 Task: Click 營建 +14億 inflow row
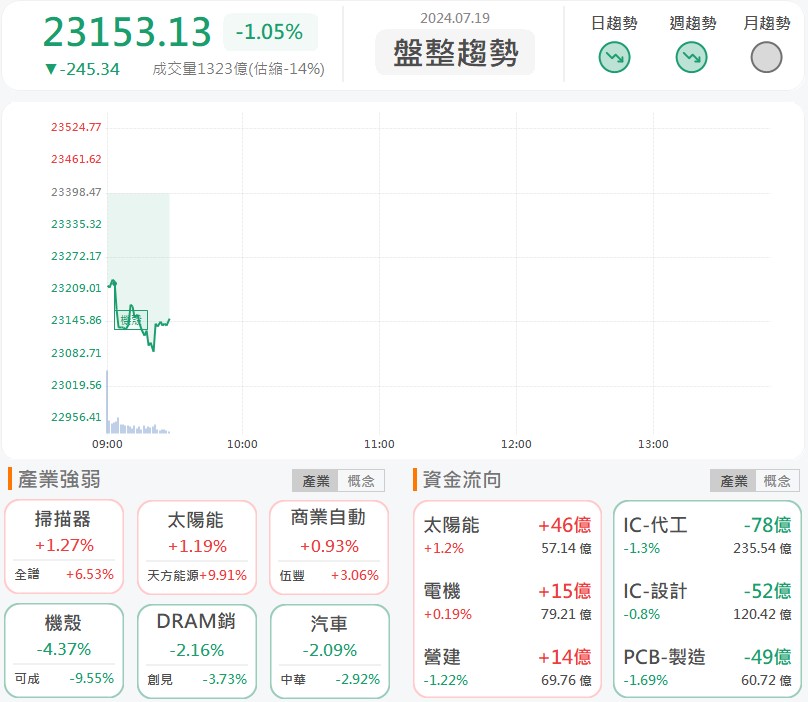(507, 667)
